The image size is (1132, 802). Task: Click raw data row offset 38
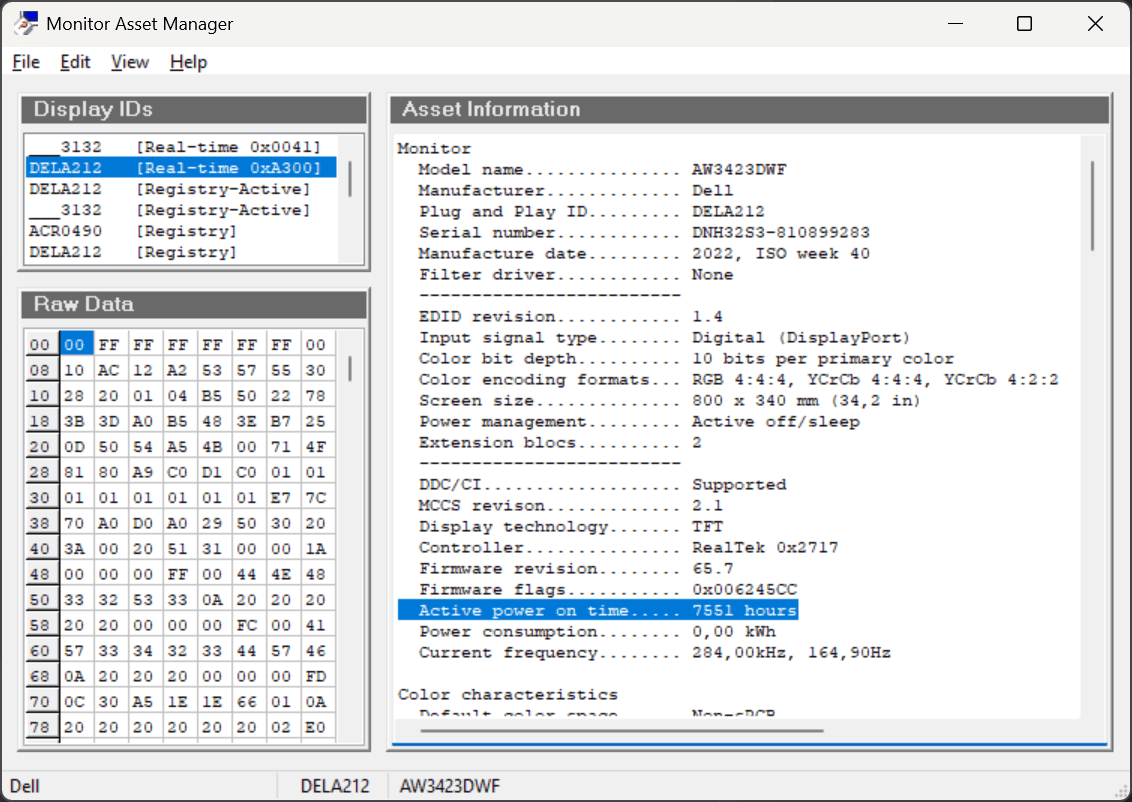40,523
